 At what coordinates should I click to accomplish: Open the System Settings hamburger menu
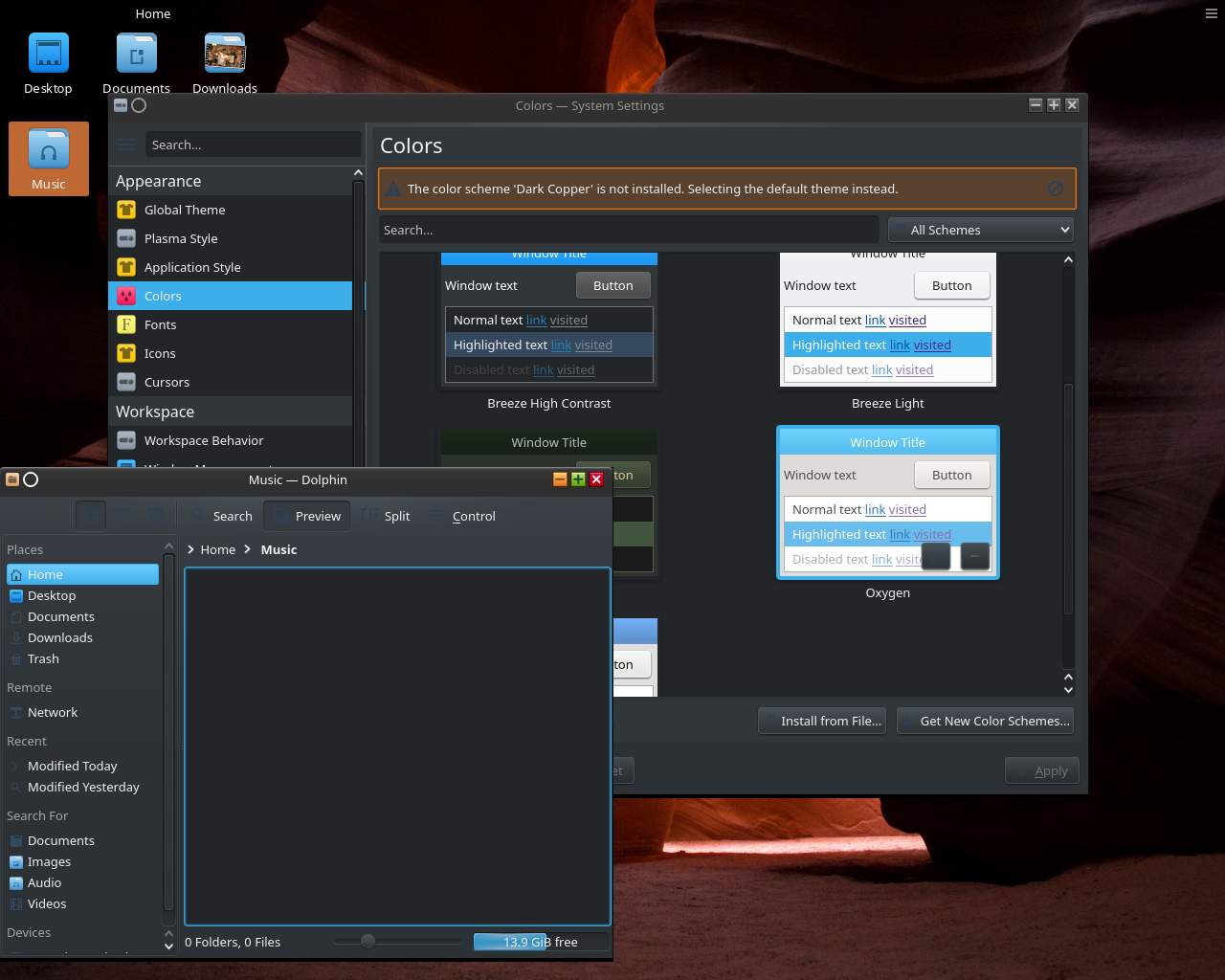(126, 145)
